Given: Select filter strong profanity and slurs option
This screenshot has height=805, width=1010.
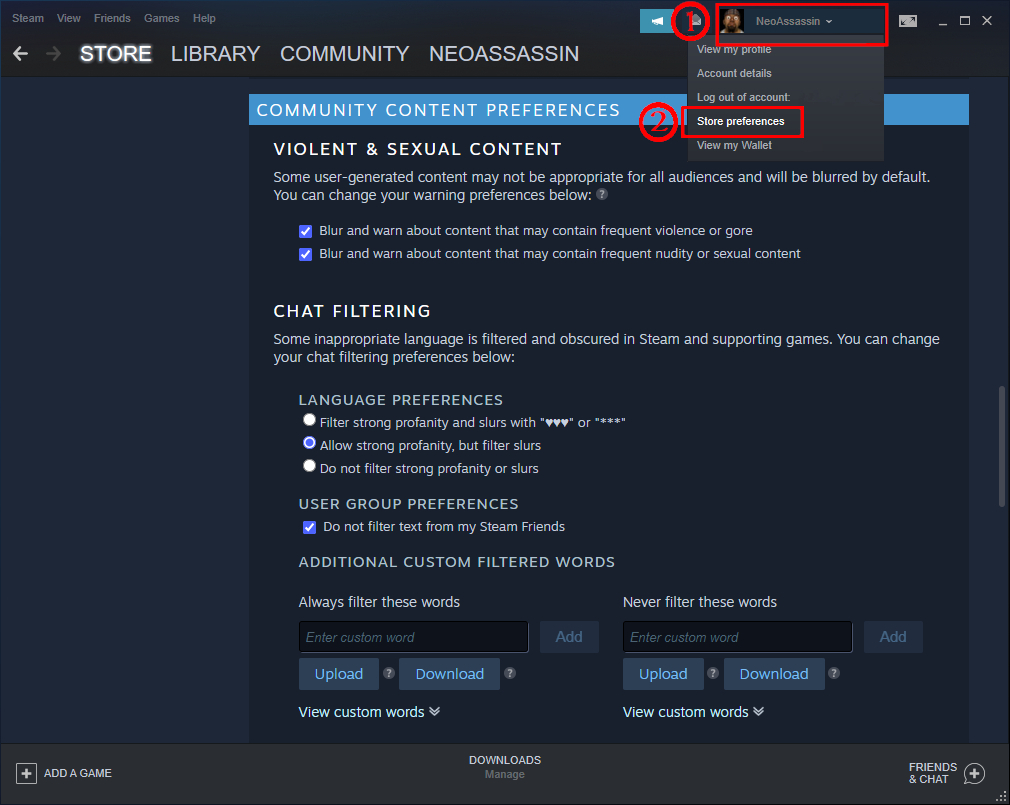Looking at the screenshot, I should 309,420.
